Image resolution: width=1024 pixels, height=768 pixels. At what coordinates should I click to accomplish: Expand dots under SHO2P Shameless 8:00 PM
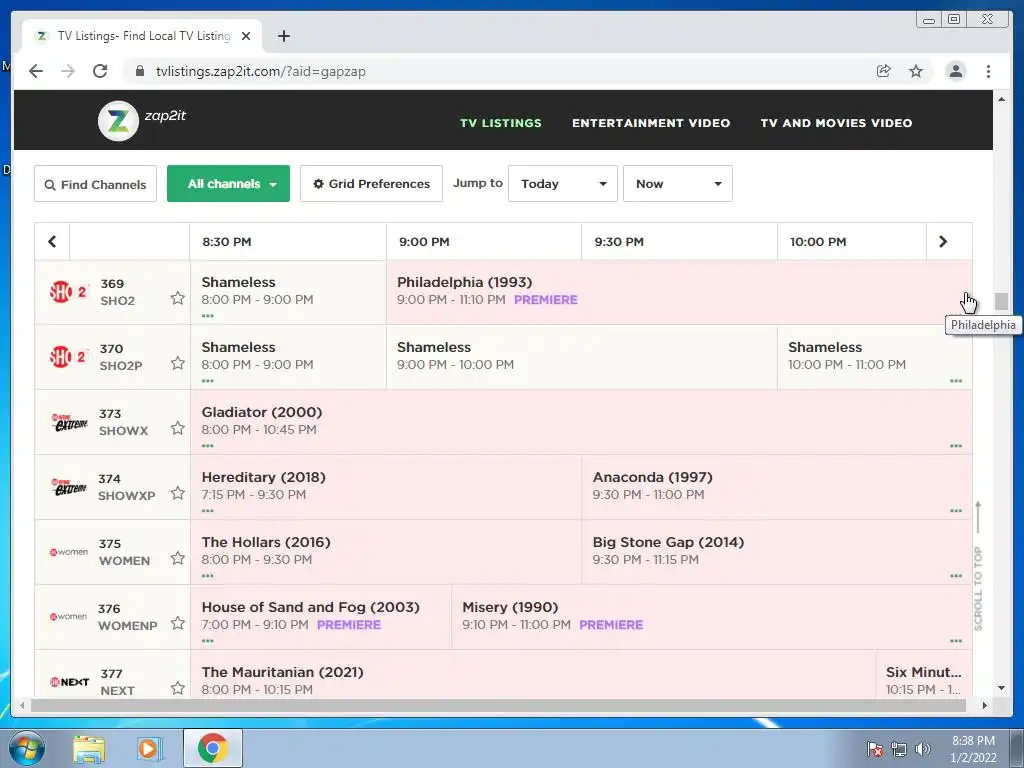click(208, 381)
